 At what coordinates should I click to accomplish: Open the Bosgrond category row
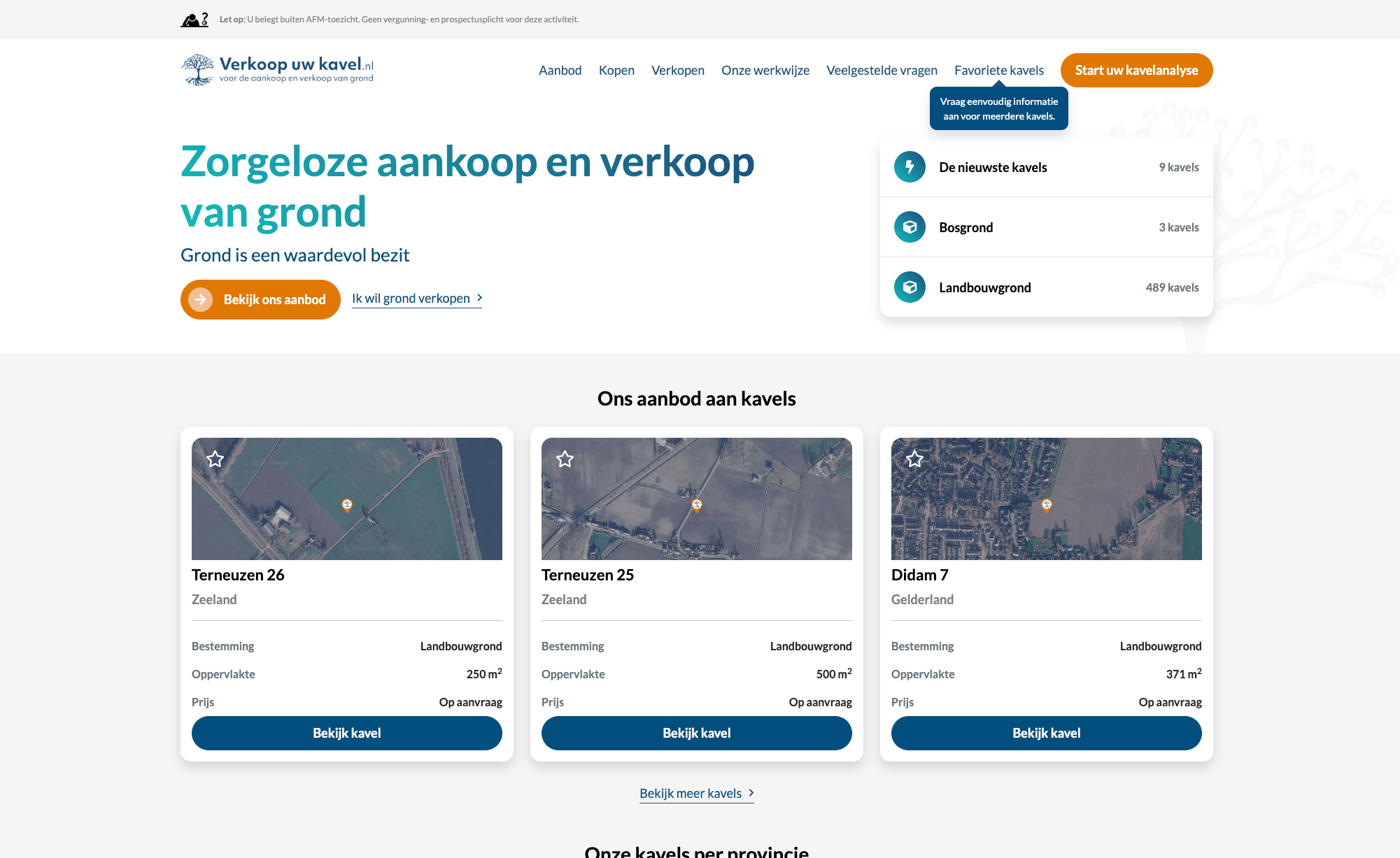pyautogui.click(x=1047, y=227)
